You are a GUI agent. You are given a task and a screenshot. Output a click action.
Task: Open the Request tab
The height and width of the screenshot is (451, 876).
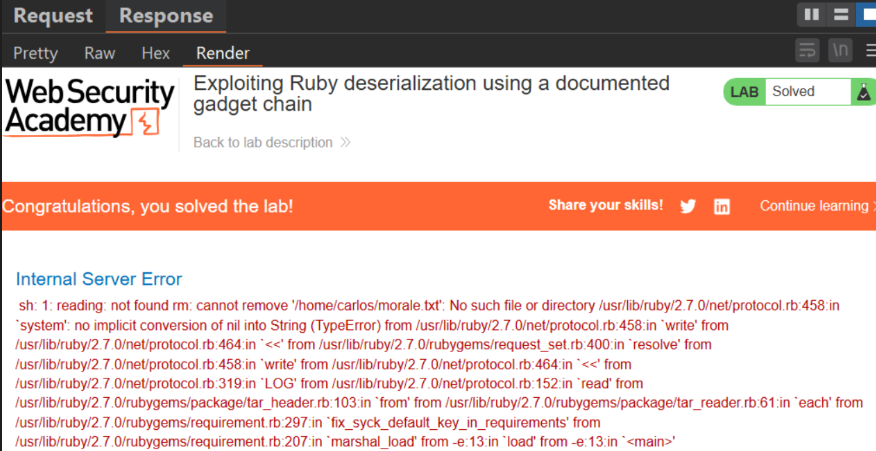(53, 16)
